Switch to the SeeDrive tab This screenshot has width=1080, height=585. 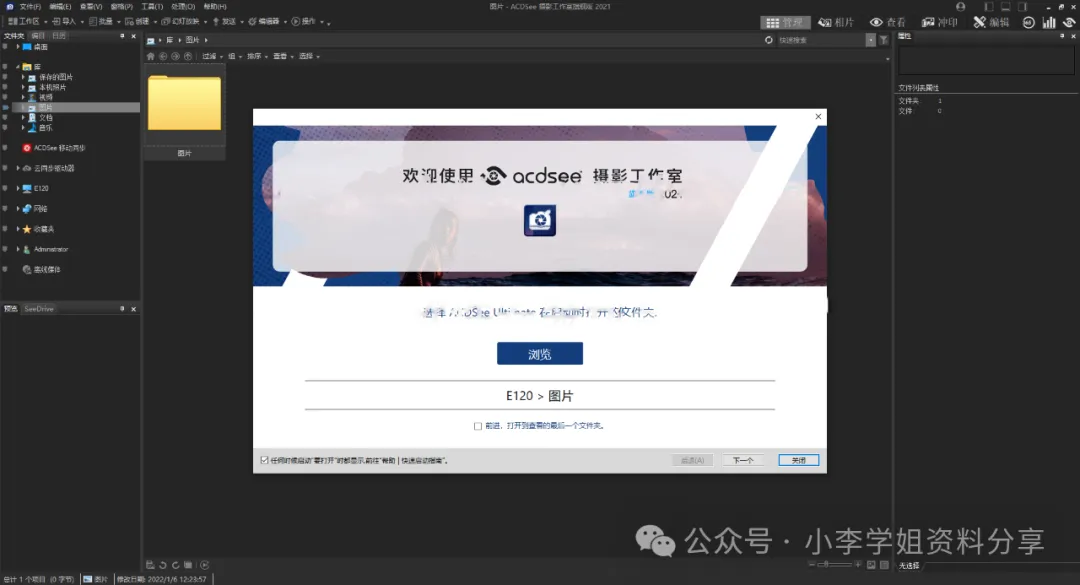click(x=39, y=309)
